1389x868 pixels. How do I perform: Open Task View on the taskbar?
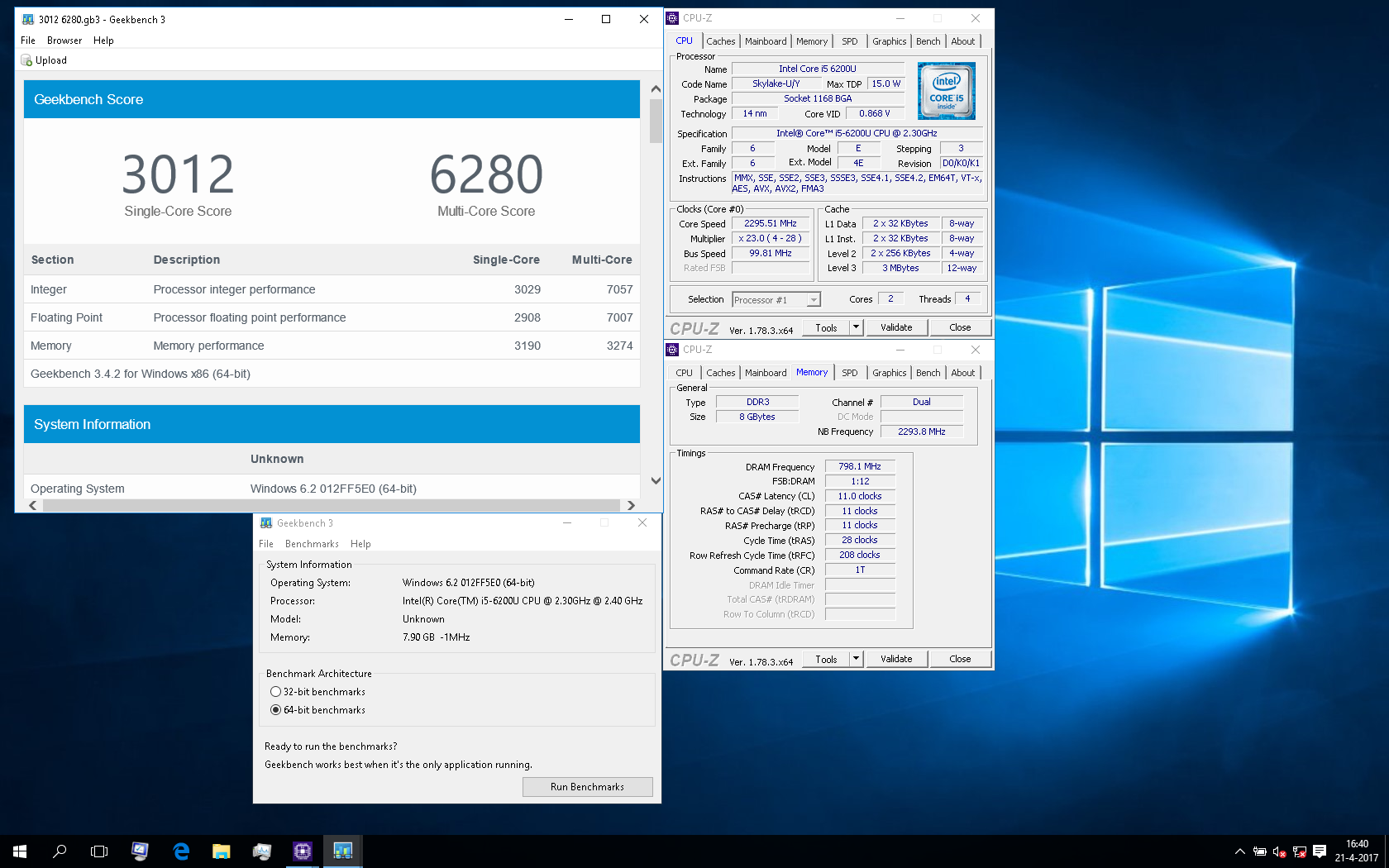[99, 851]
